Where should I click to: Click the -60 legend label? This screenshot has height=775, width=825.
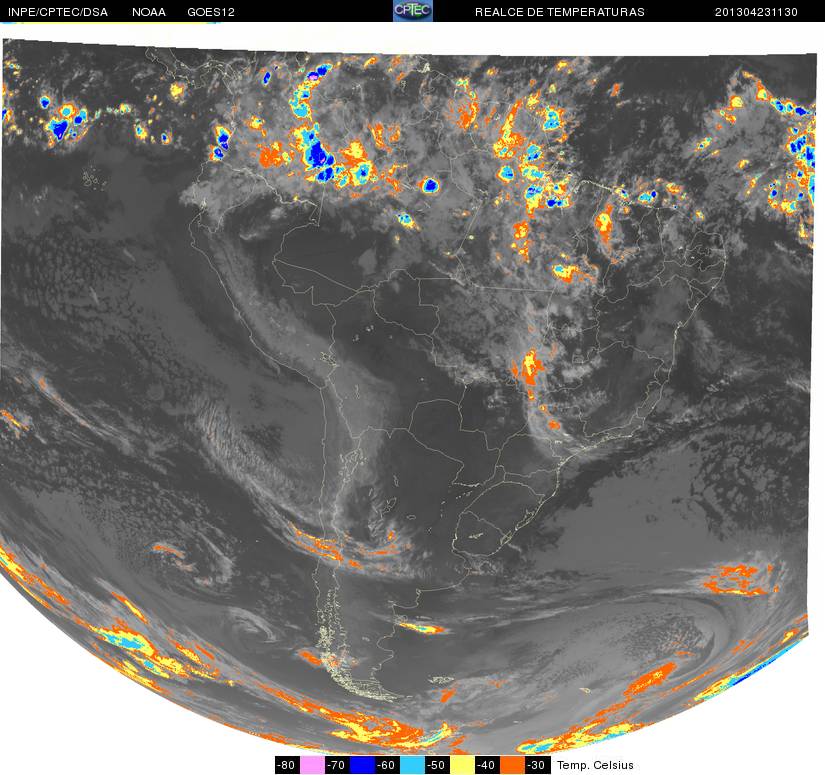point(387,765)
